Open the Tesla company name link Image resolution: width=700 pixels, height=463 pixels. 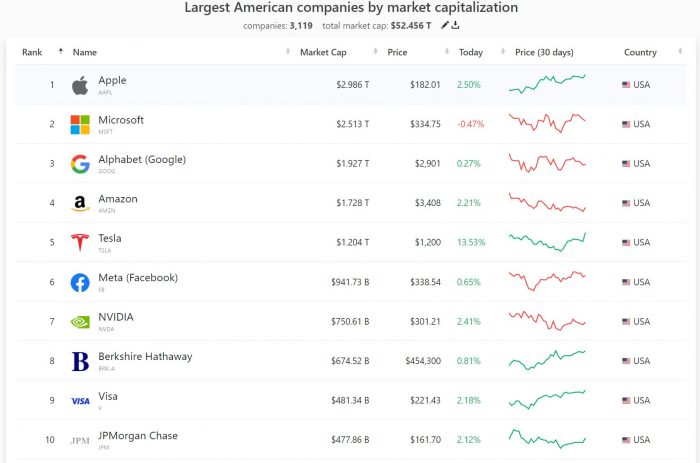pos(109,238)
